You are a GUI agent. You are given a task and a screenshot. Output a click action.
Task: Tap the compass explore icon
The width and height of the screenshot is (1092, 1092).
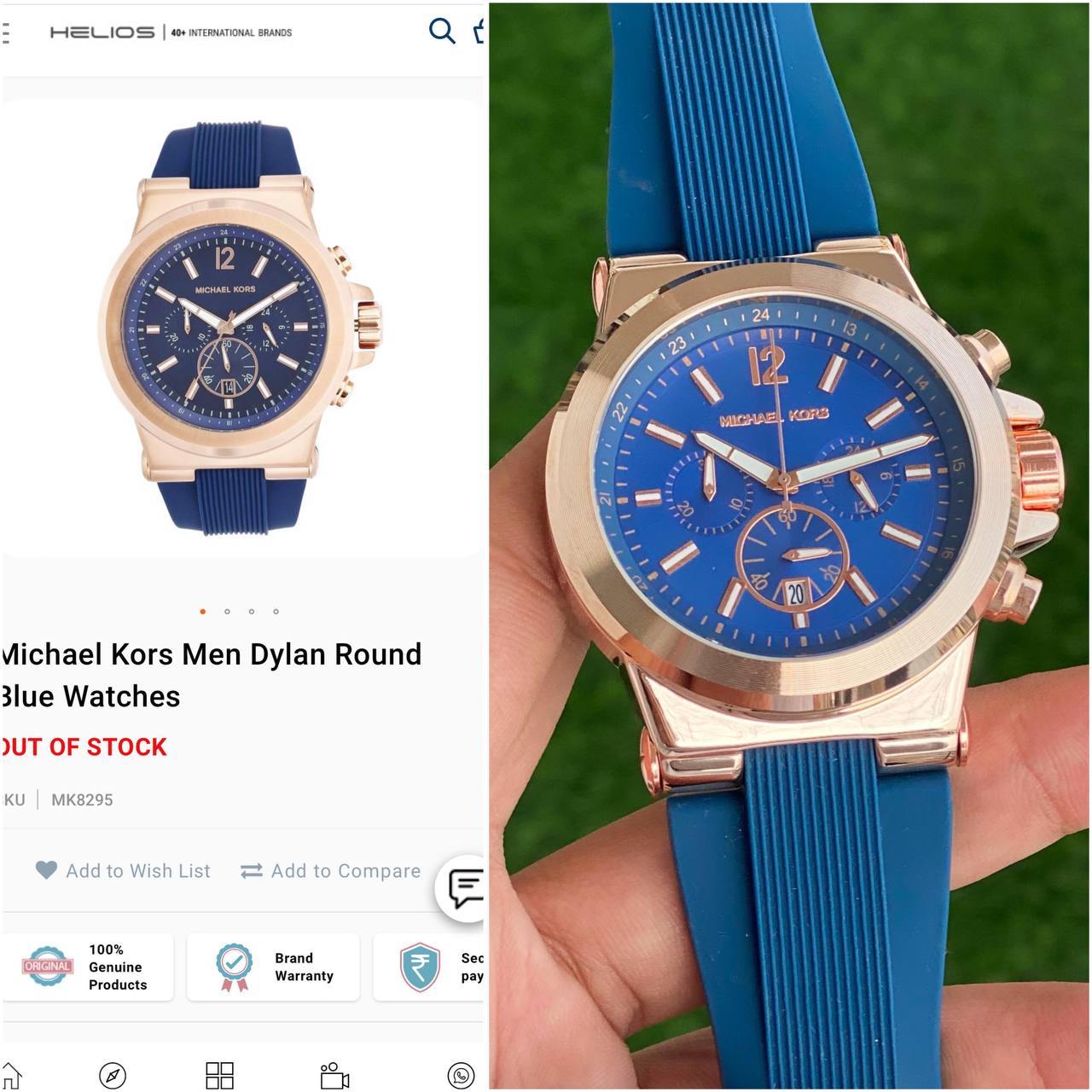click(x=113, y=1076)
